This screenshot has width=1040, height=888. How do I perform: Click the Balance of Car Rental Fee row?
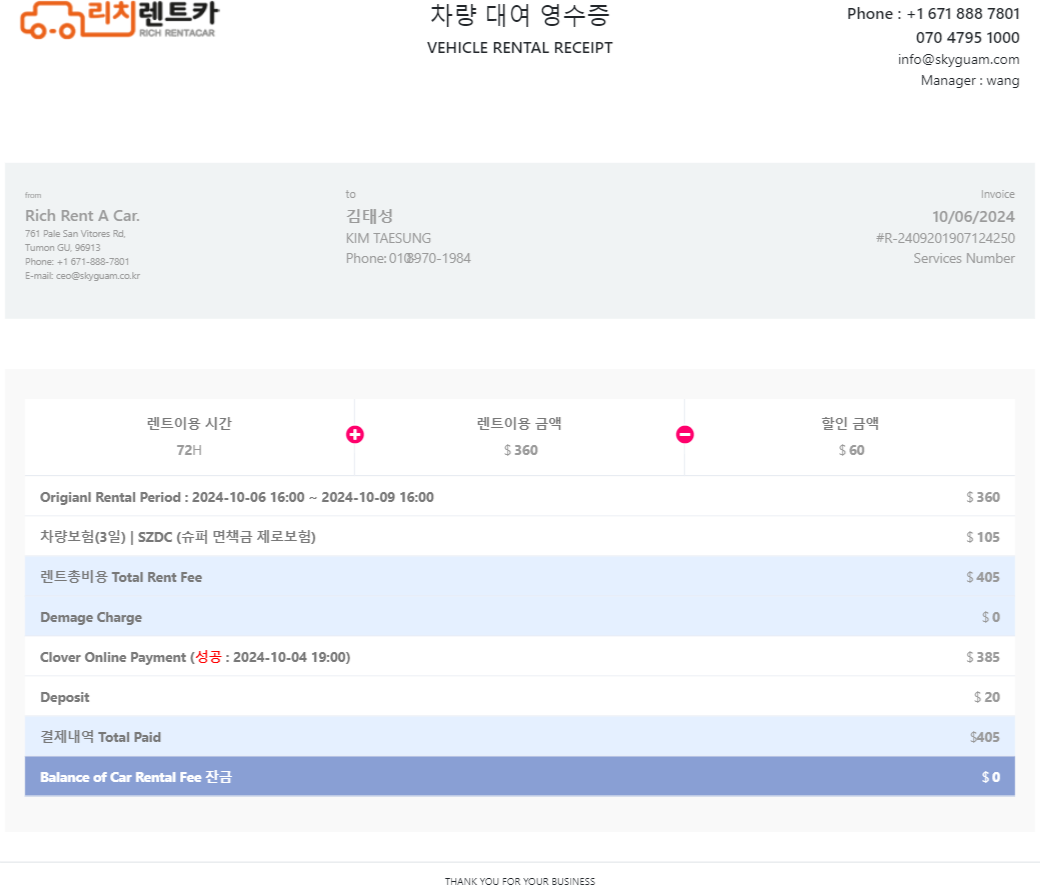click(520, 777)
